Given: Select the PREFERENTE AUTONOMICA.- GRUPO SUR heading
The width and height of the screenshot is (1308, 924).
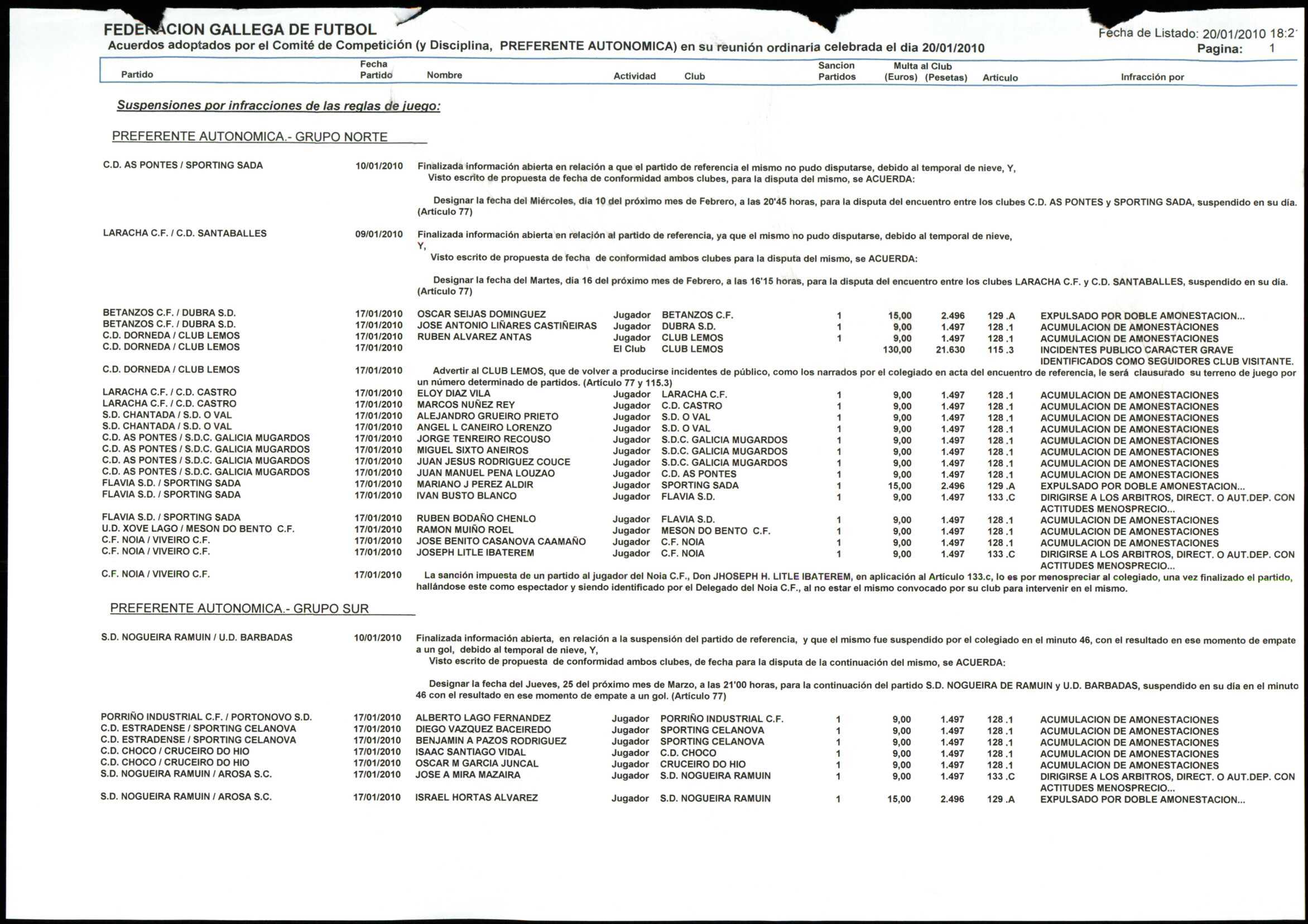Looking at the screenshot, I should click(x=239, y=608).
